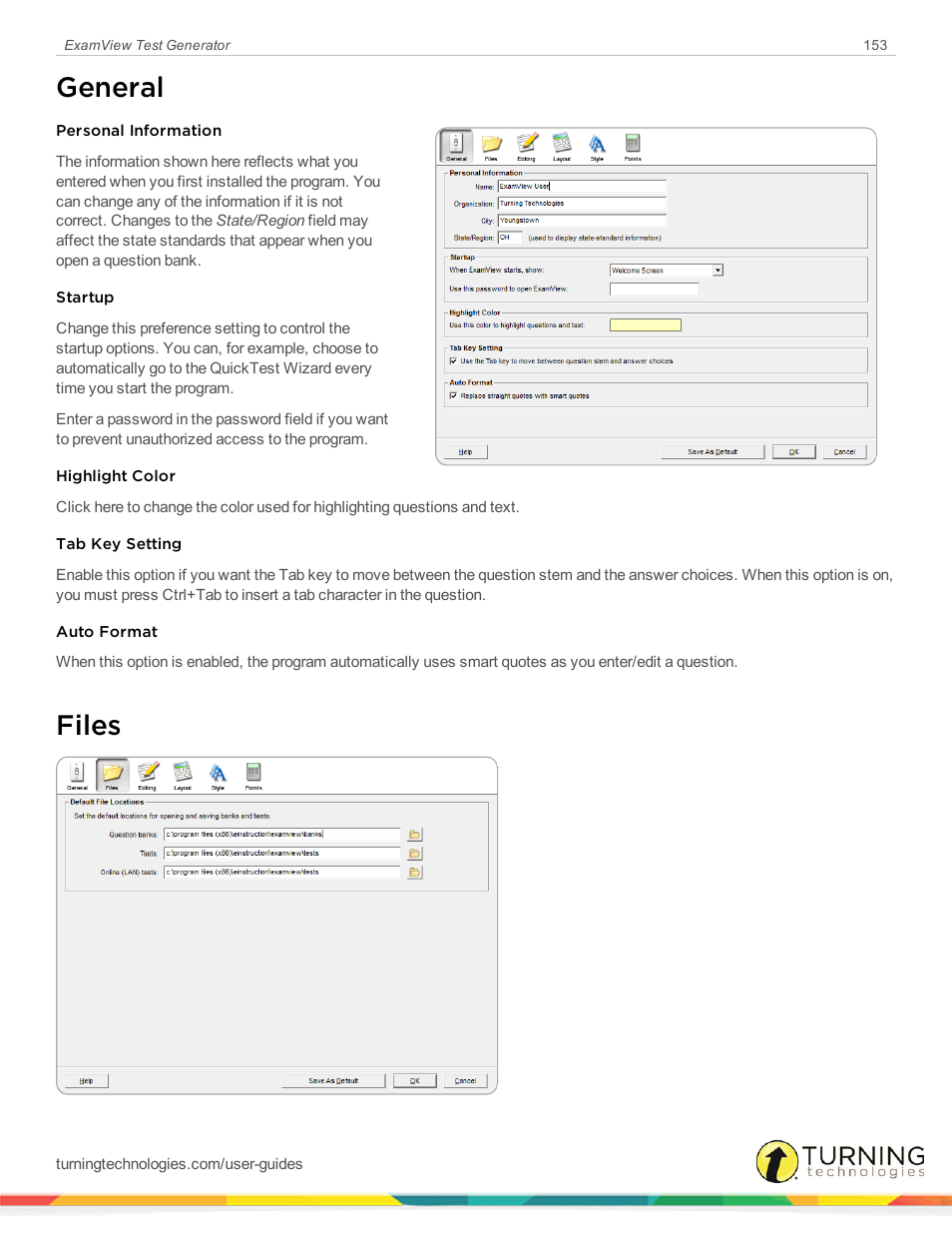952x1233 pixels.
Task: Toggle Replace straight quotes with smart quotes
Action: (x=453, y=395)
